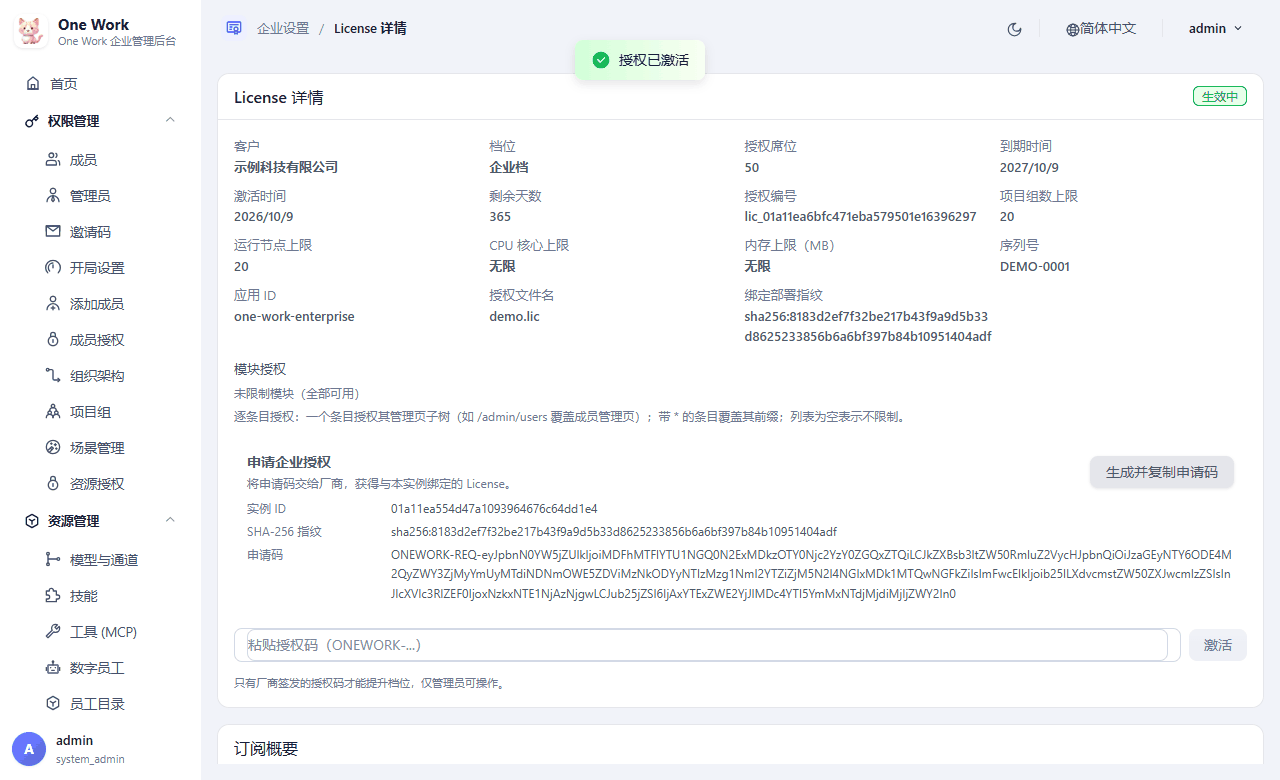Click the admin avatar in the sidebar footer
This screenshot has width=1280, height=780.
tap(29, 749)
